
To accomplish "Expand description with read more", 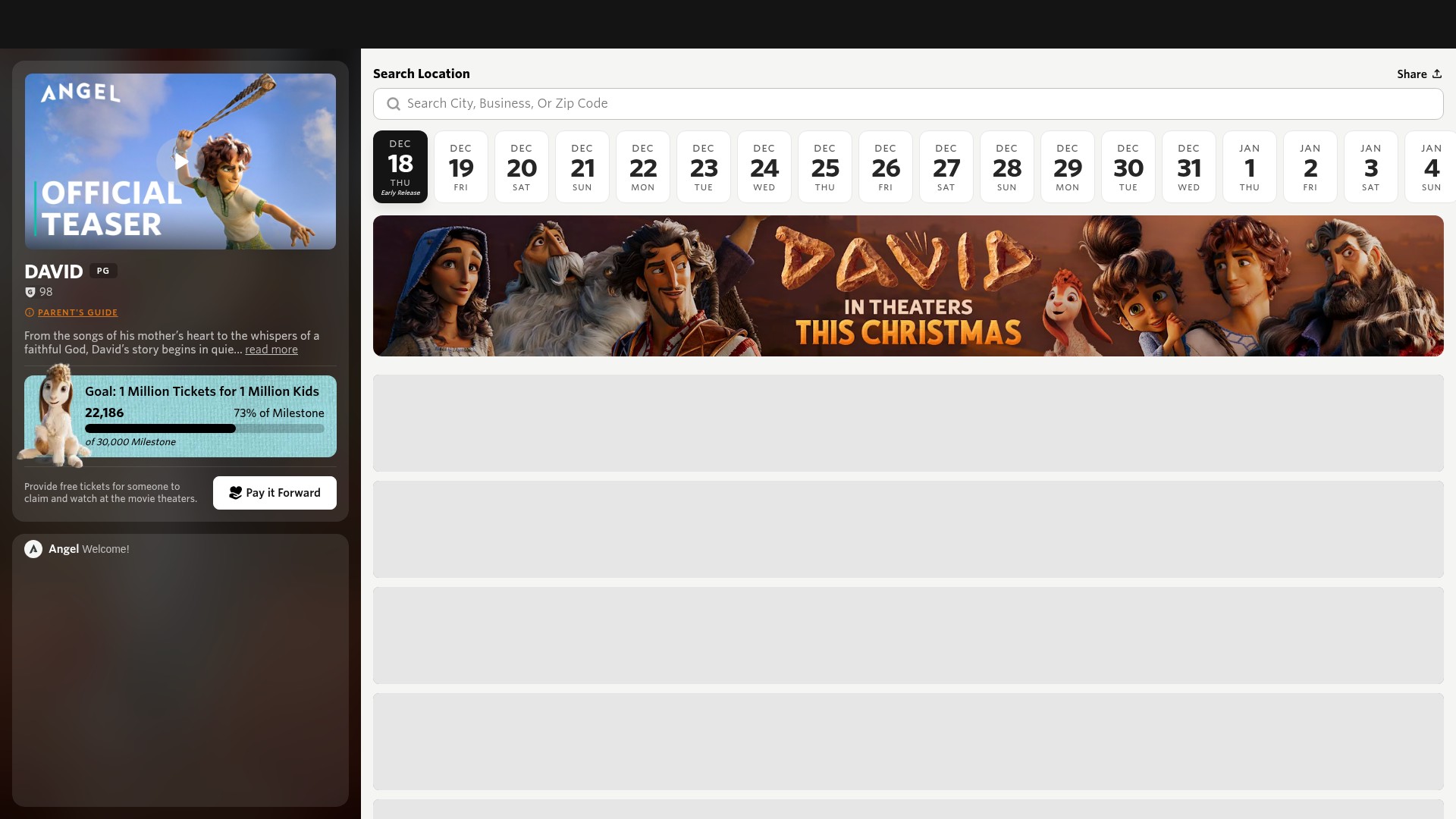I will (271, 350).
